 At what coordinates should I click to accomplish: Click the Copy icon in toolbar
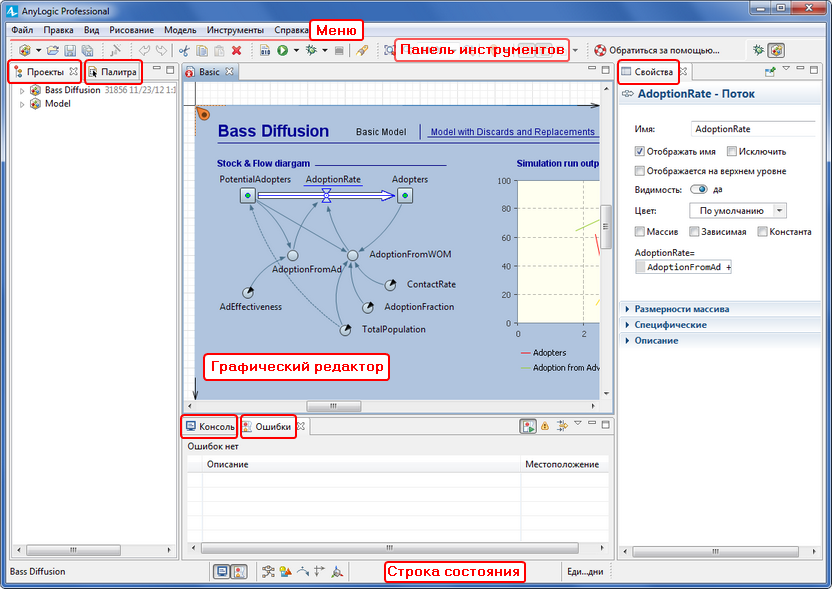(x=202, y=50)
